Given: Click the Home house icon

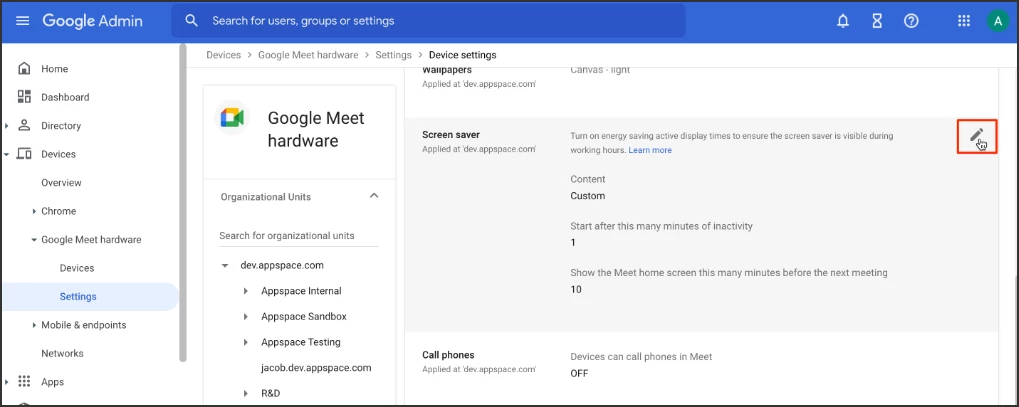Looking at the screenshot, I should 24,68.
